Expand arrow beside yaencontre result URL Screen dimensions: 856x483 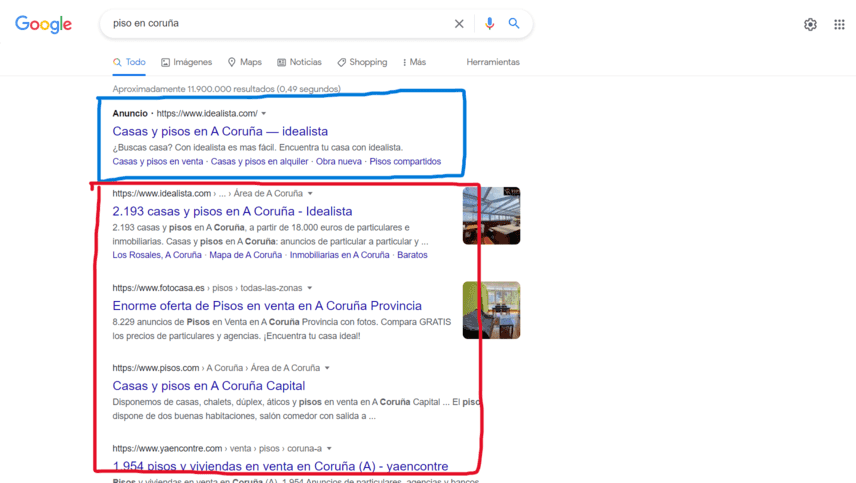[x=329, y=449]
